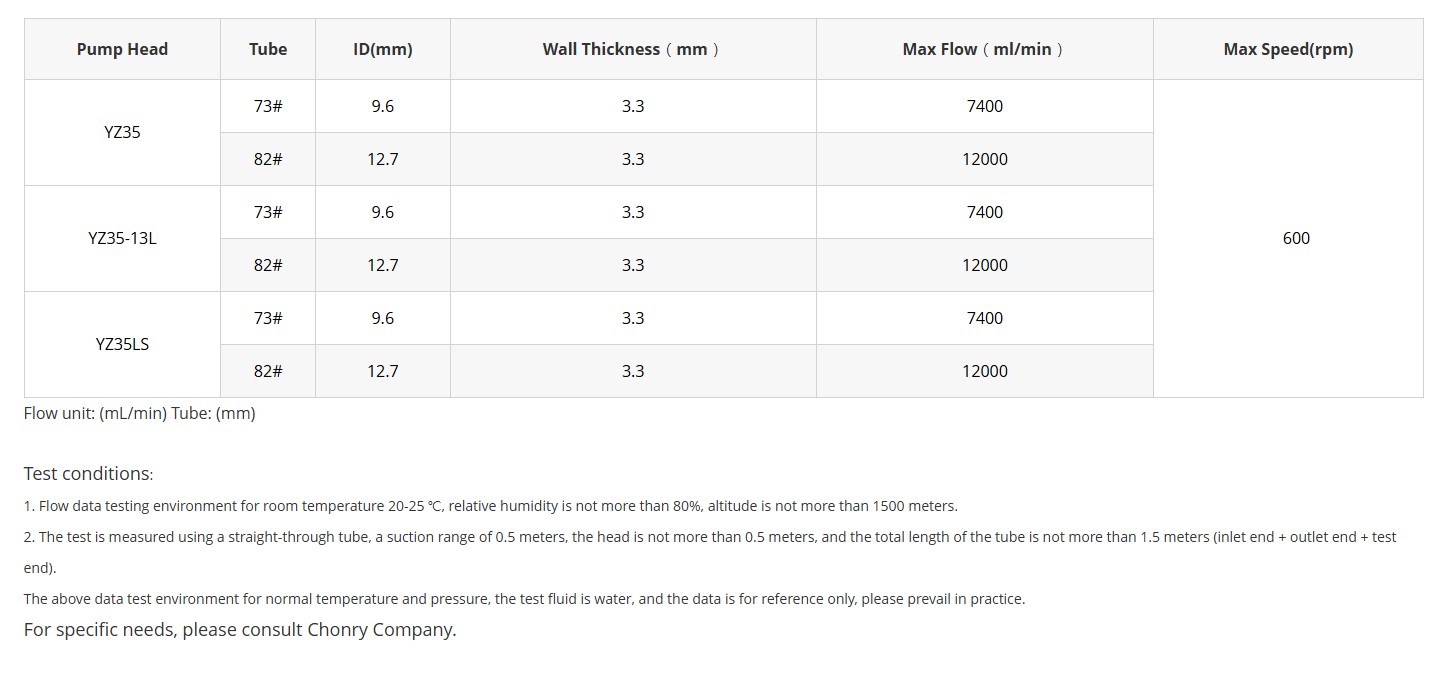Click test condition 1 about room temperature
This screenshot has height=680, width=1442.
coord(490,506)
